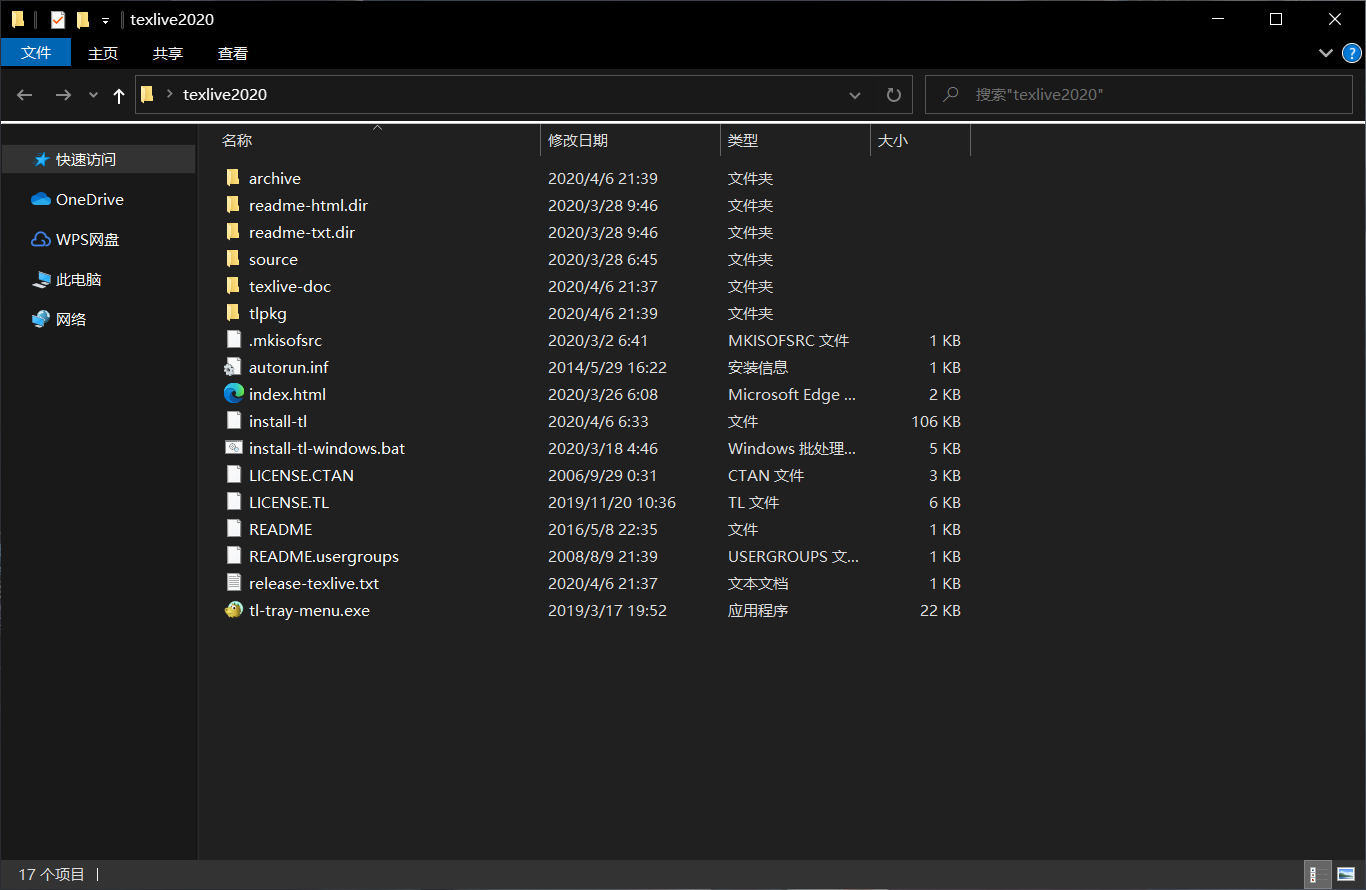The width and height of the screenshot is (1366, 890).
Task: Open the 查看 ribbon tab
Action: (233, 53)
